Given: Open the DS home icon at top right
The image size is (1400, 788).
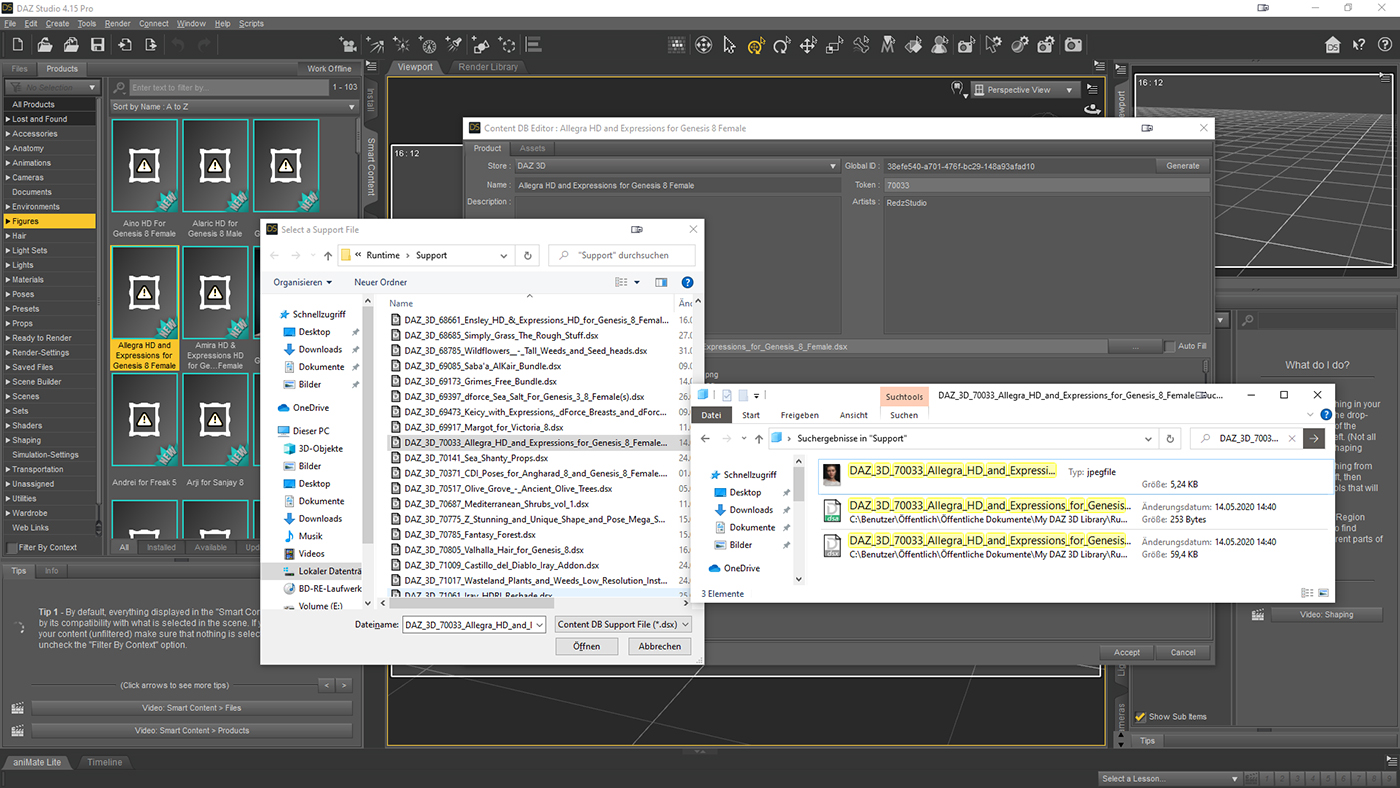Looking at the screenshot, I should point(1332,45).
